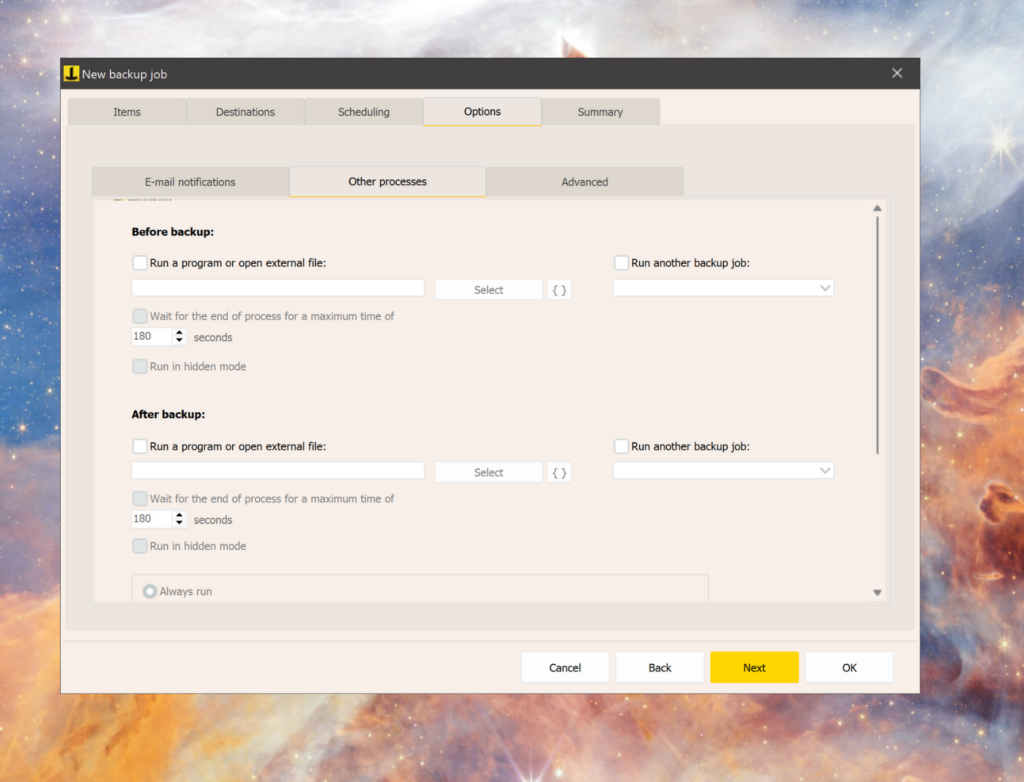
Task: Click scroll up arrow of options panel
Action: coord(877,208)
